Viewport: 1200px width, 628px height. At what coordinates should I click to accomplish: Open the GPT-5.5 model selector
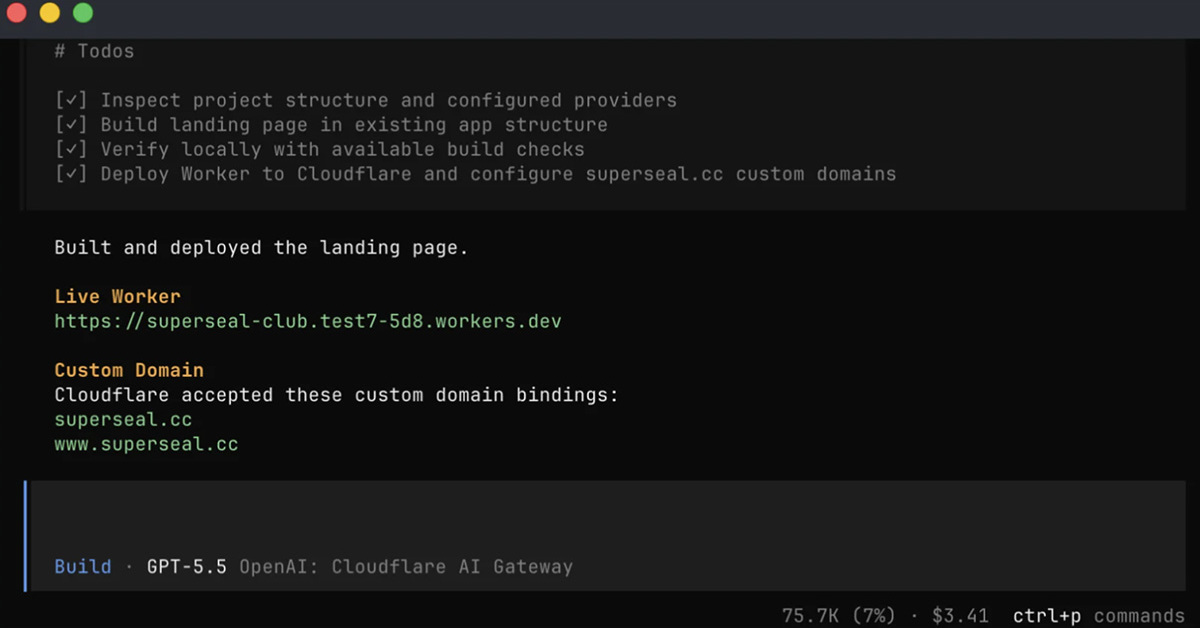187,567
